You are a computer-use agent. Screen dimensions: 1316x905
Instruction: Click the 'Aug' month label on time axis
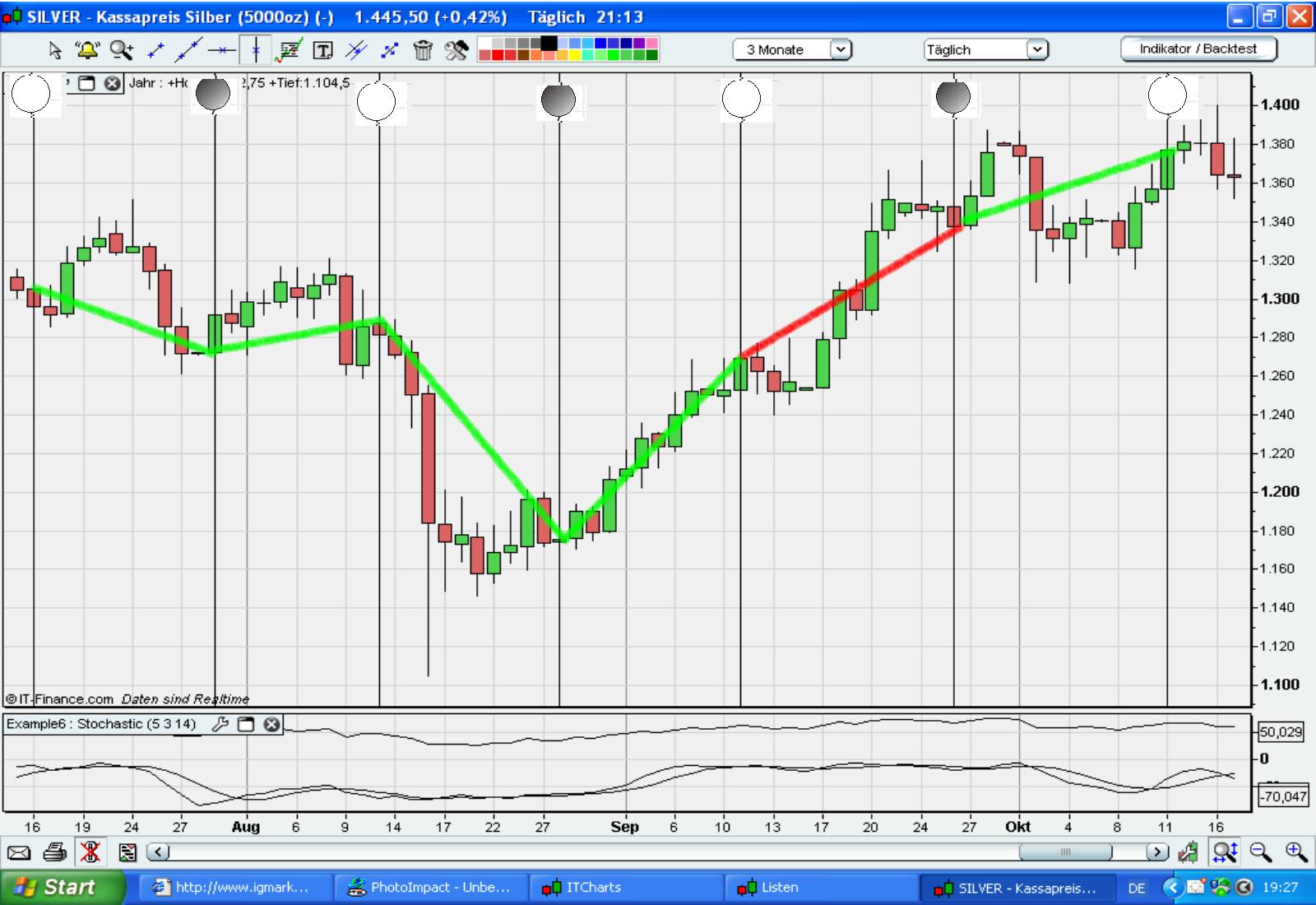(x=246, y=827)
